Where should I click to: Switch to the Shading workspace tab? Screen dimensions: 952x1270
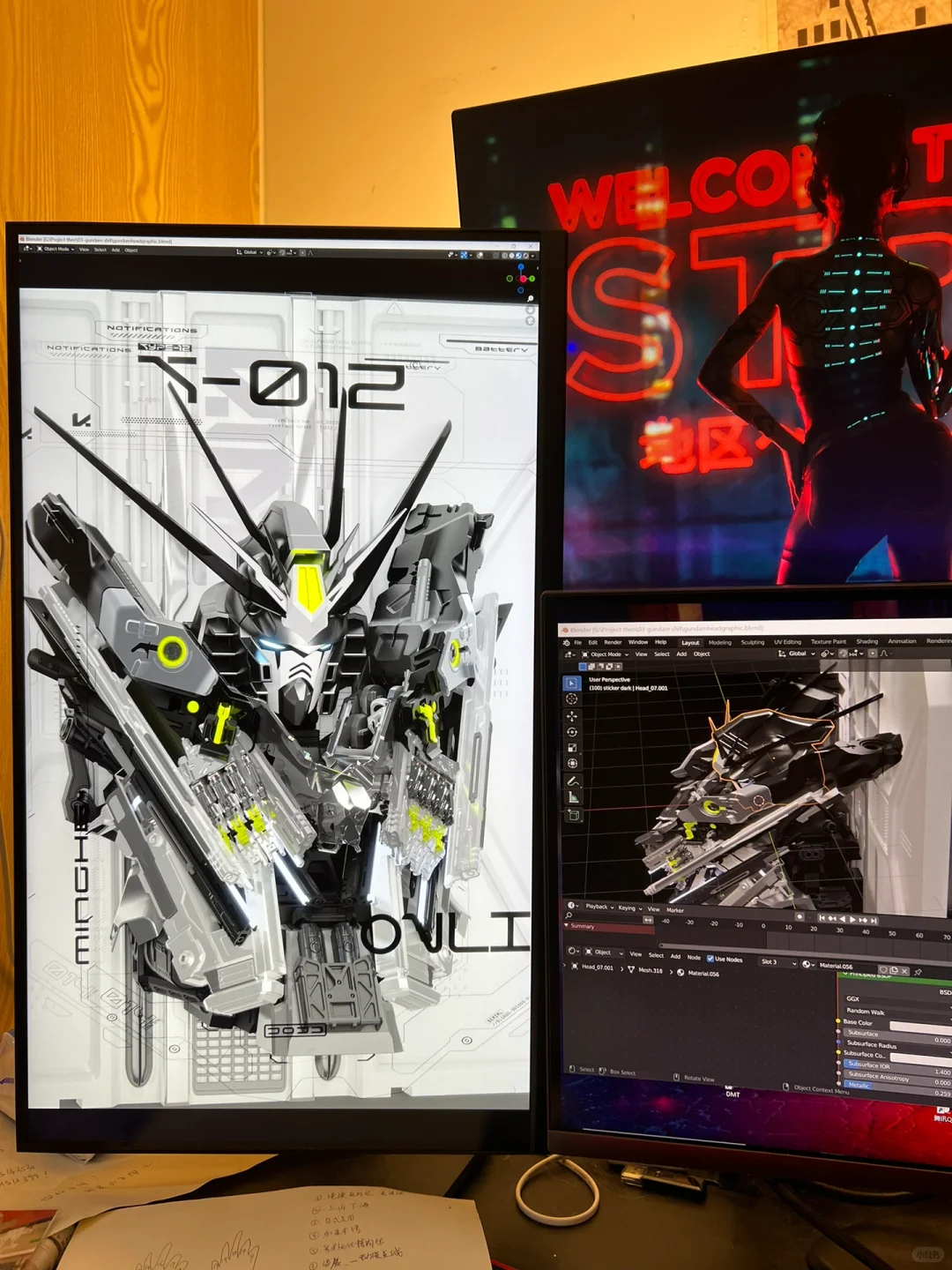pos(867,642)
